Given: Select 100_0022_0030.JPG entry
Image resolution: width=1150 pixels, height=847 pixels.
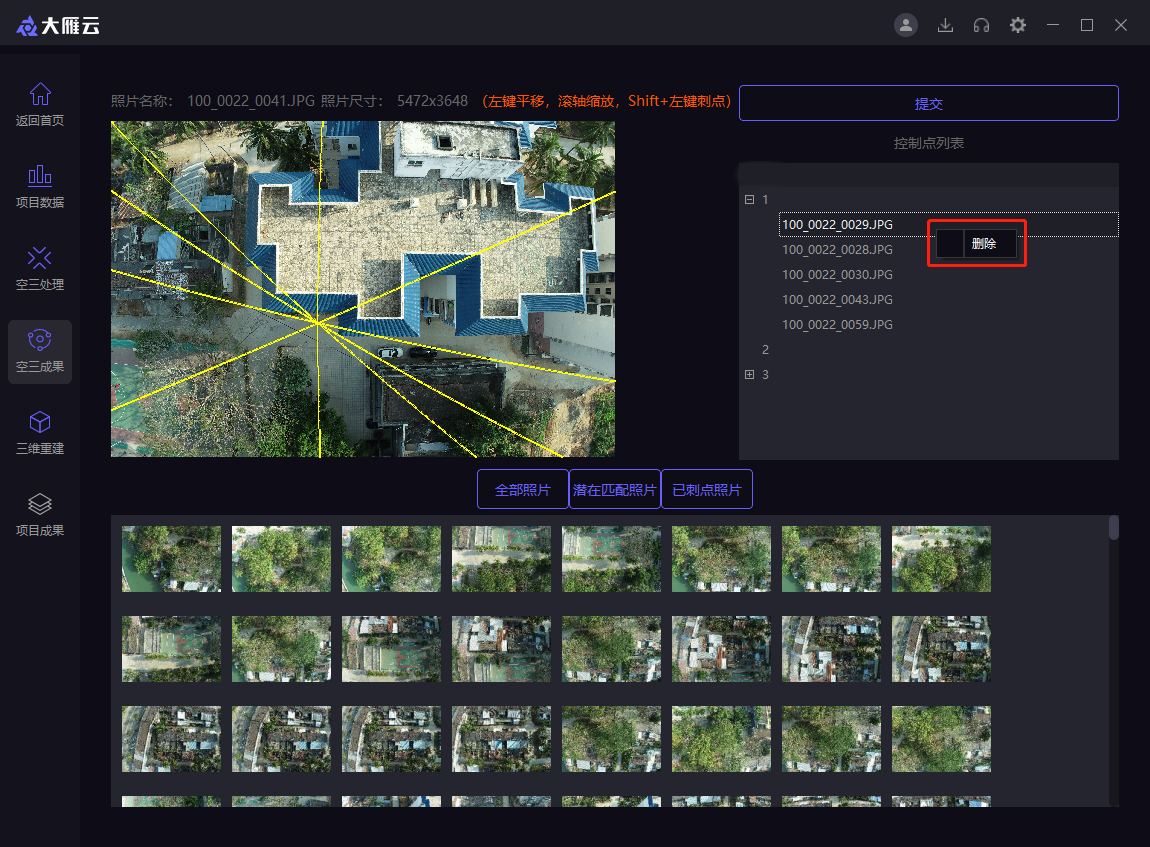Looking at the screenshot, I should coord(838,274).
